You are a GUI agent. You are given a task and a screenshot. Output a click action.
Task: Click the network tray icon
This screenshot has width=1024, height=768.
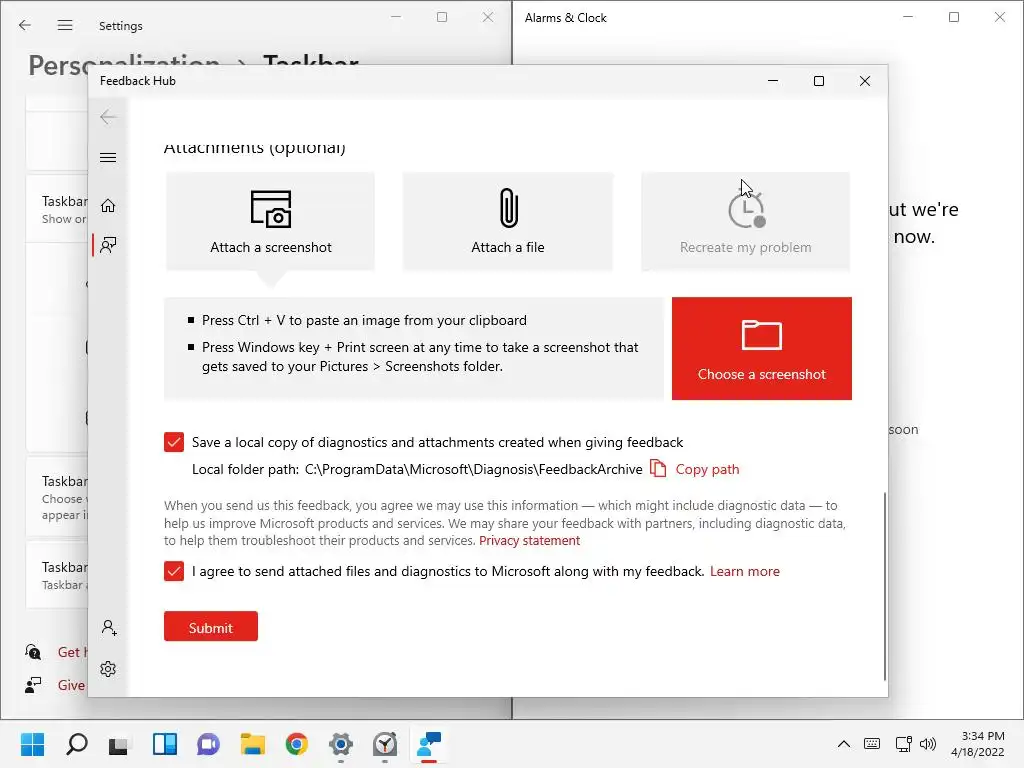click(x=904, y=744)
